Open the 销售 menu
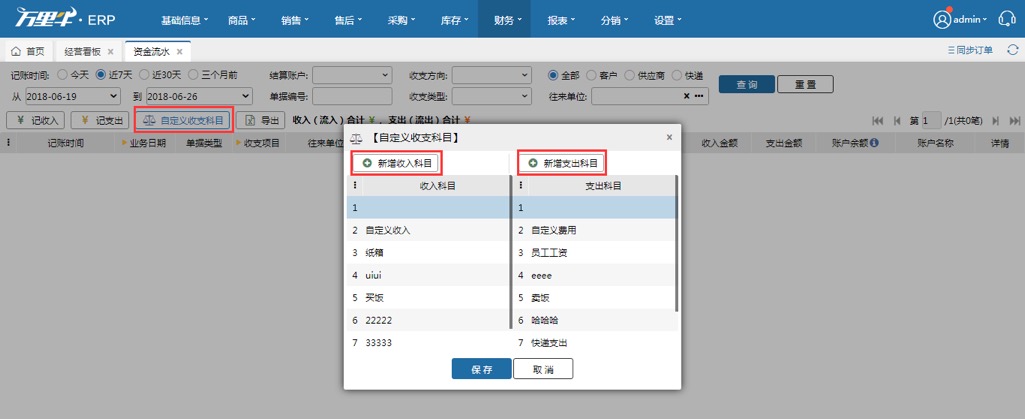 [x=295, y=20]
